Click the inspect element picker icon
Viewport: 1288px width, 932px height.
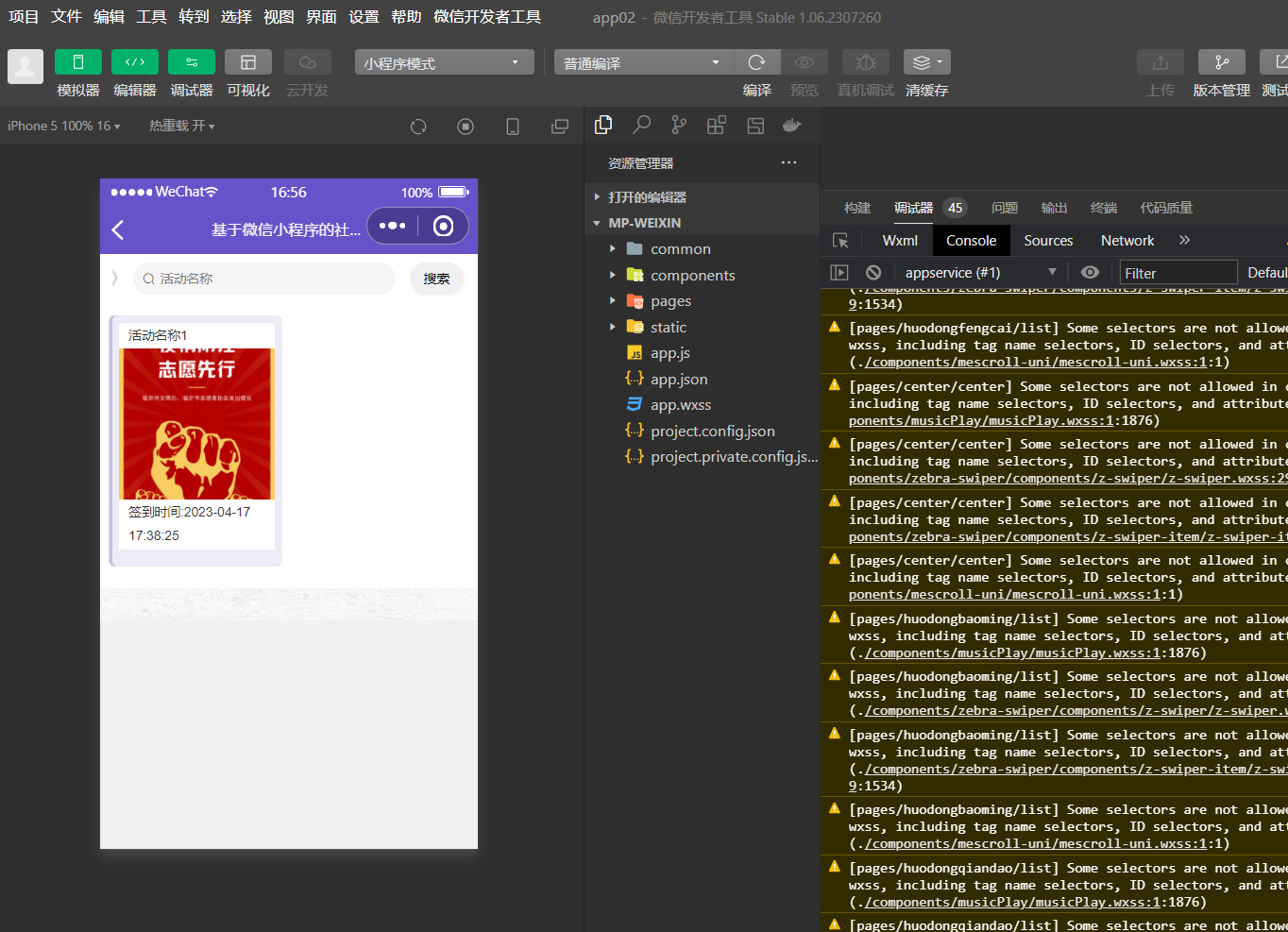point(840,241)
